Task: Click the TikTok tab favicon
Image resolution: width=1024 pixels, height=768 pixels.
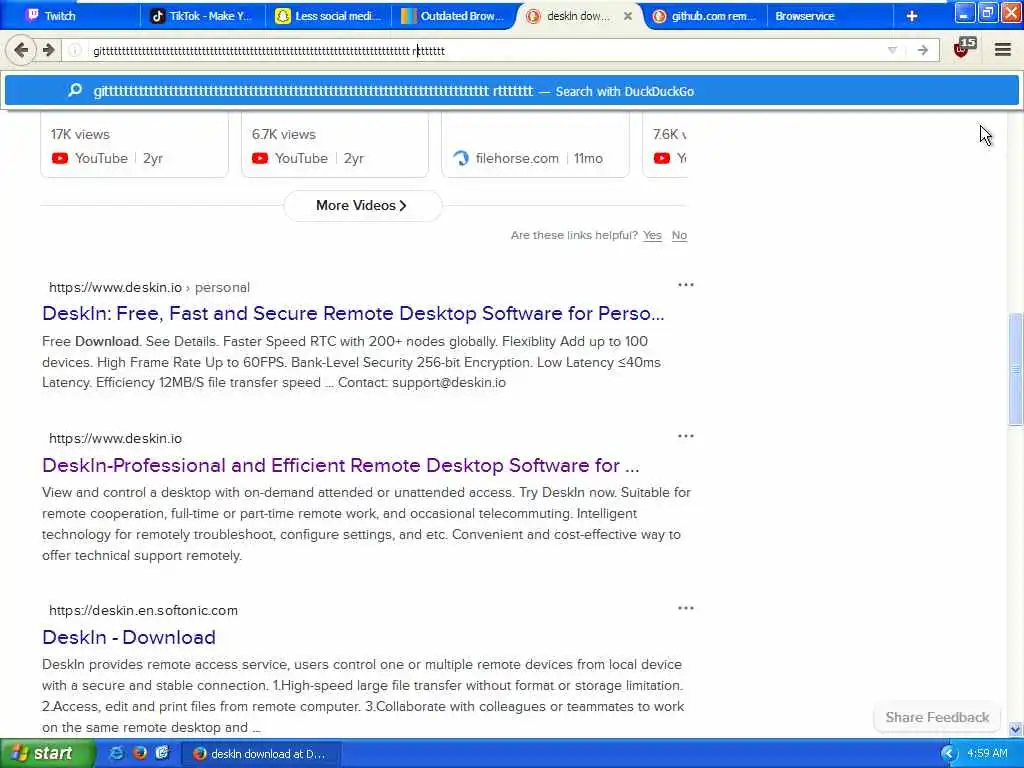Action: (157, 16)
